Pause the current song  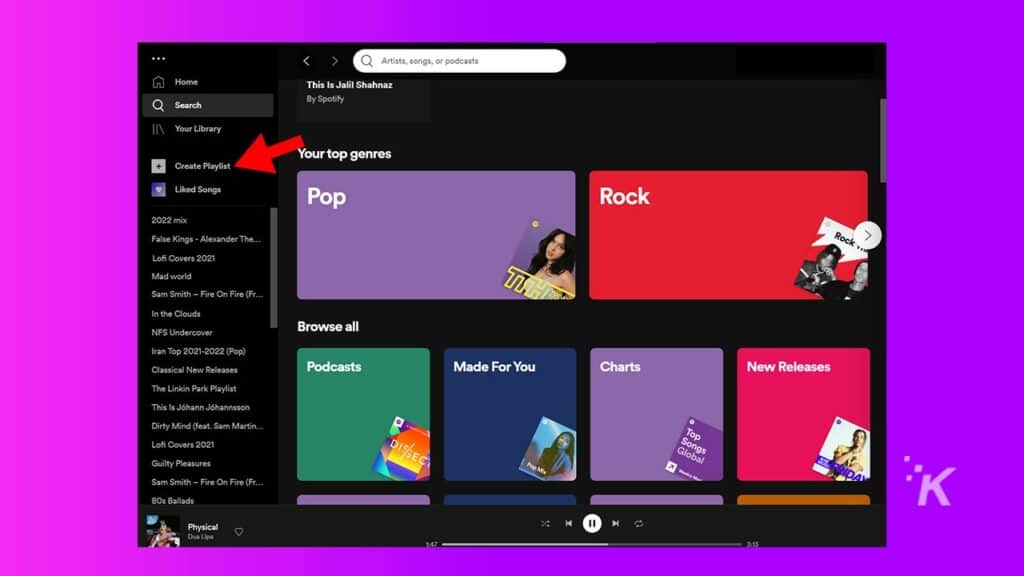pyautogui.click(x=592, y=524)
